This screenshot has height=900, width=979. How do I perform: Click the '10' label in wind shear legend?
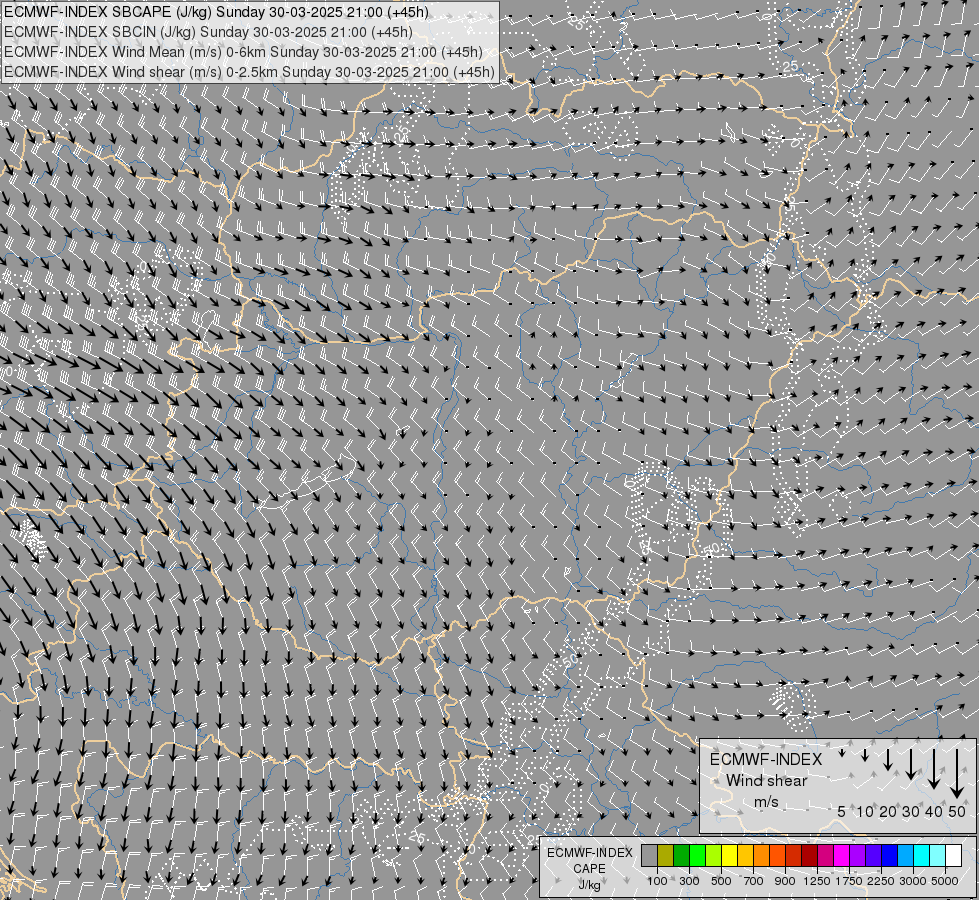pyautogui.click(x=865, y=811)
